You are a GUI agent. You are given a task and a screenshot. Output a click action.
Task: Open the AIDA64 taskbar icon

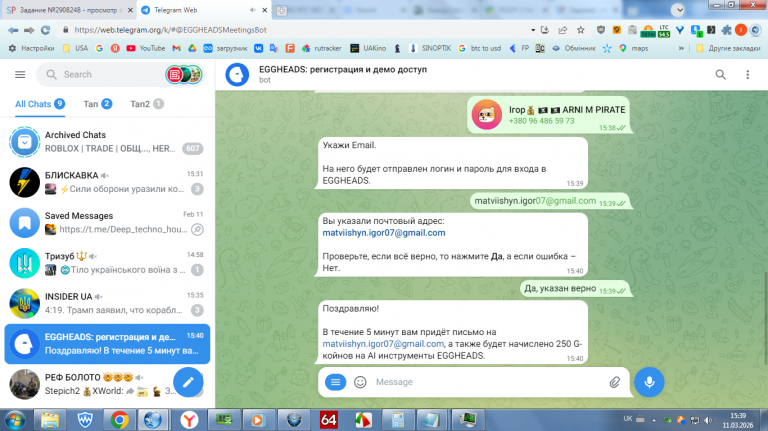click(329, 420)
